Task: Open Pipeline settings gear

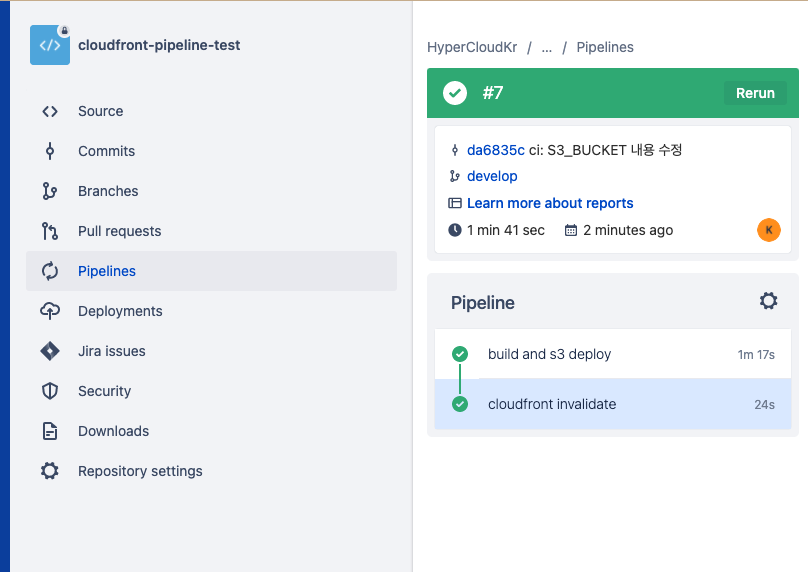Action: [768, 301]
